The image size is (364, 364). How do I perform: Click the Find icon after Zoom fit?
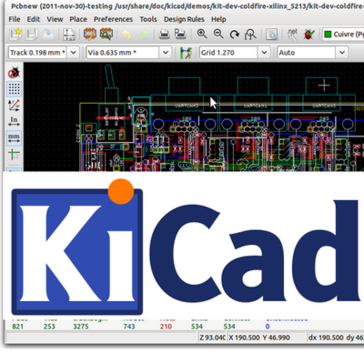tap(272, 34)
